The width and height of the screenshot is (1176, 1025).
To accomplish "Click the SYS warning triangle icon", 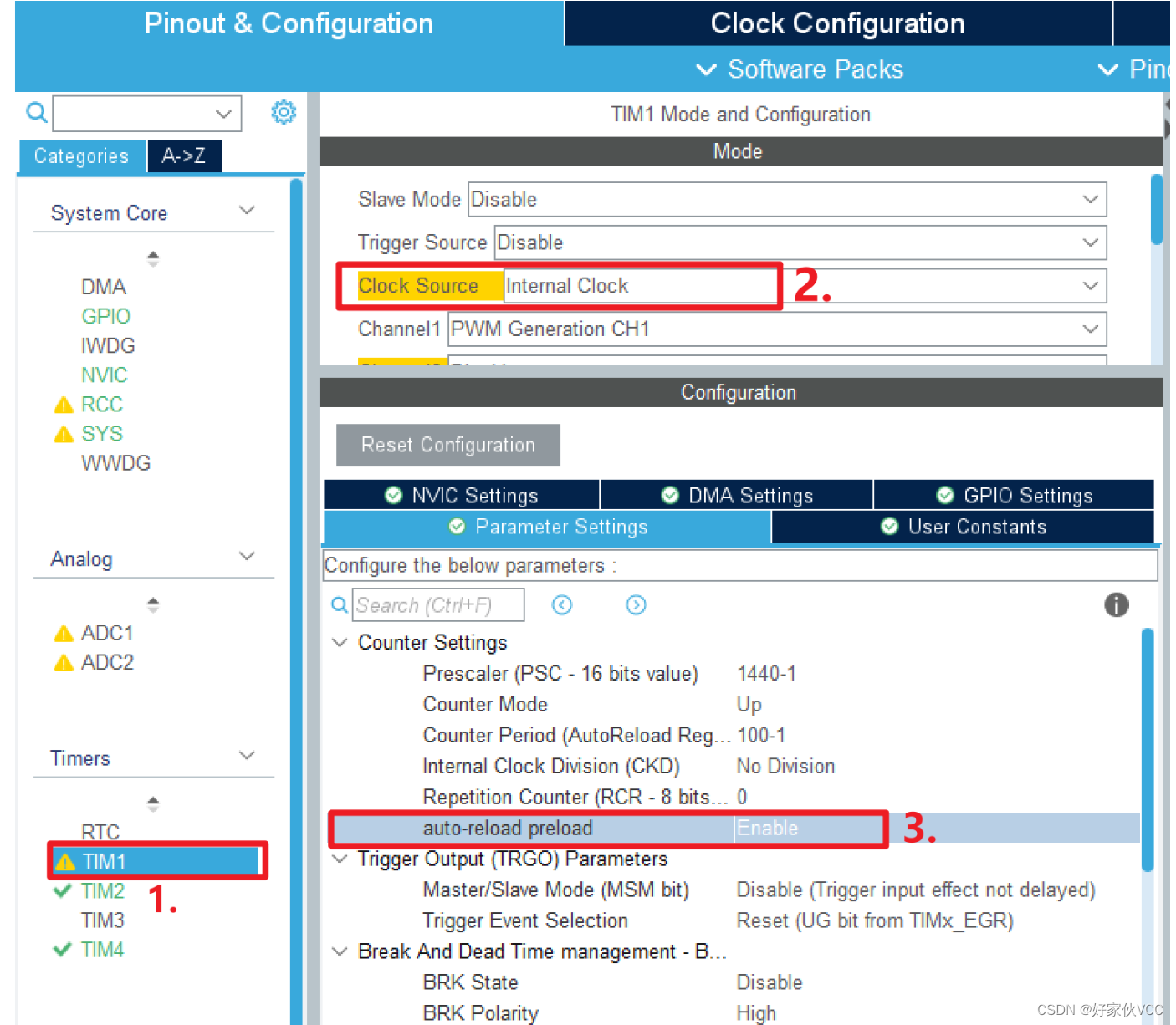I will [64, 435].
